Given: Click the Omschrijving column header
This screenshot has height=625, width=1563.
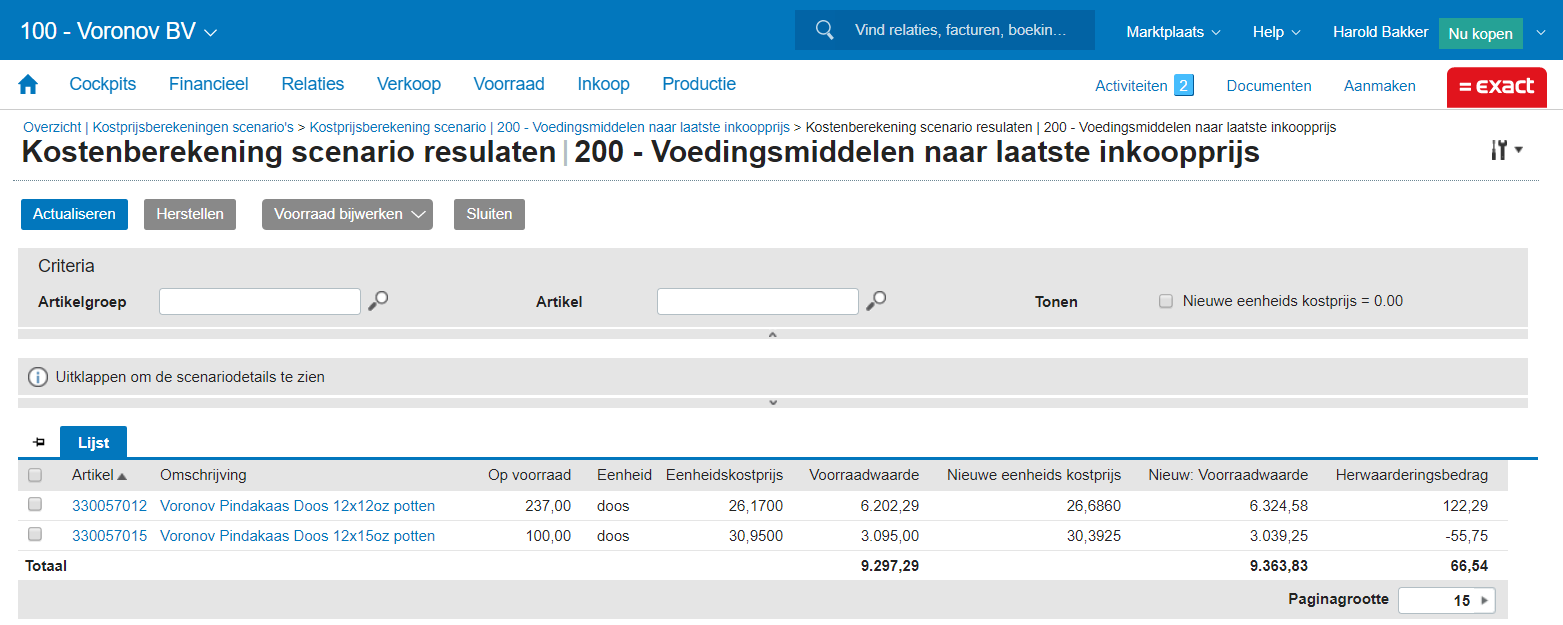Looking at the screenshot, I should click(x=203, y=475).
